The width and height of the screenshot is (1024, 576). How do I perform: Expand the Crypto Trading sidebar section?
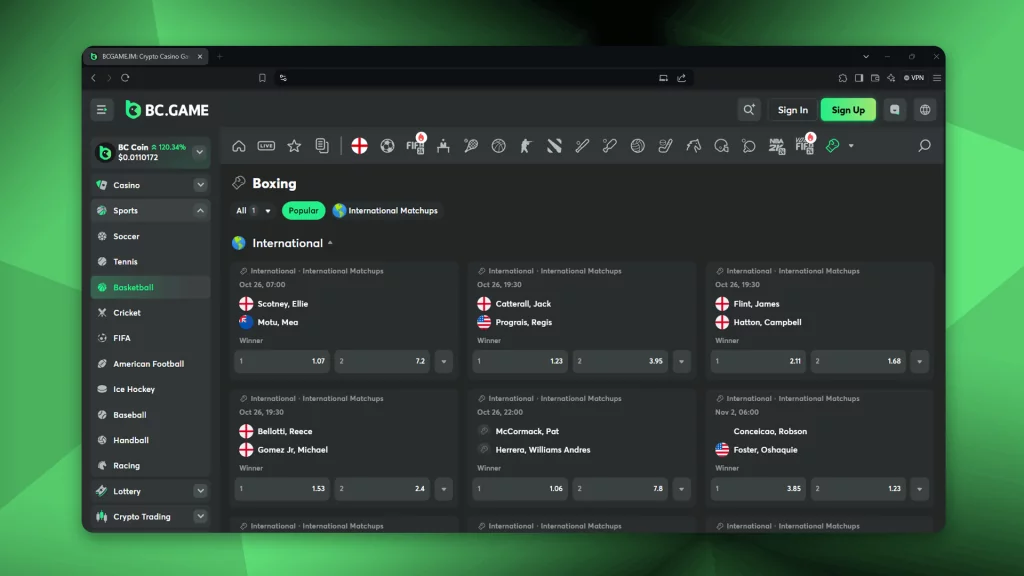point(200,517)
